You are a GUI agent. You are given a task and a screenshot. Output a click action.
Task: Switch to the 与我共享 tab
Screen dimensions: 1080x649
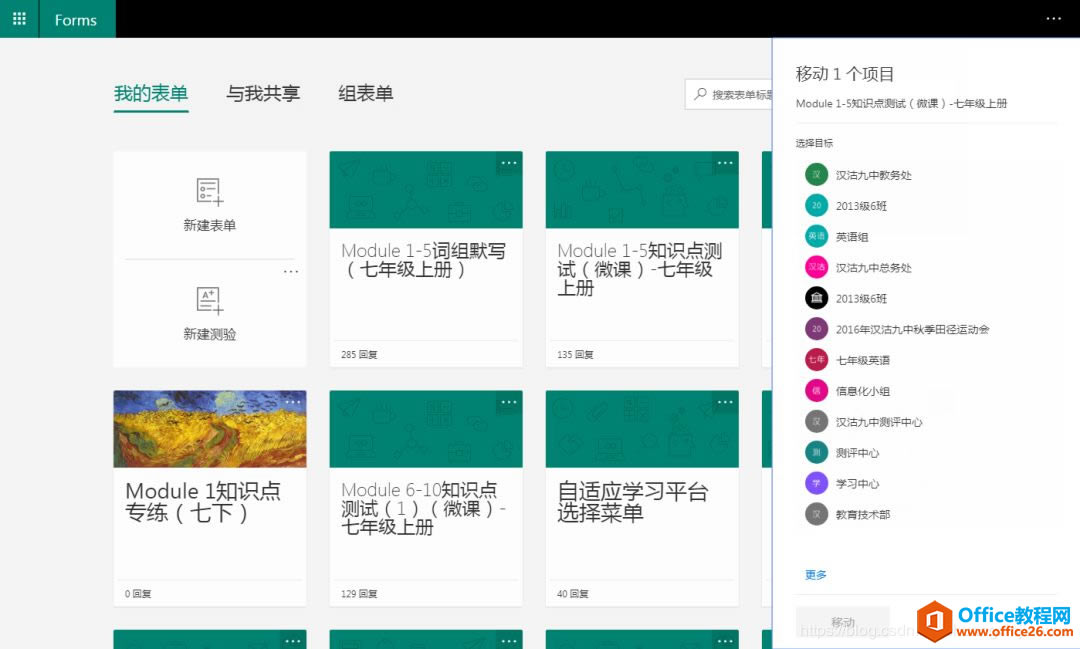[x=263, y=92]
